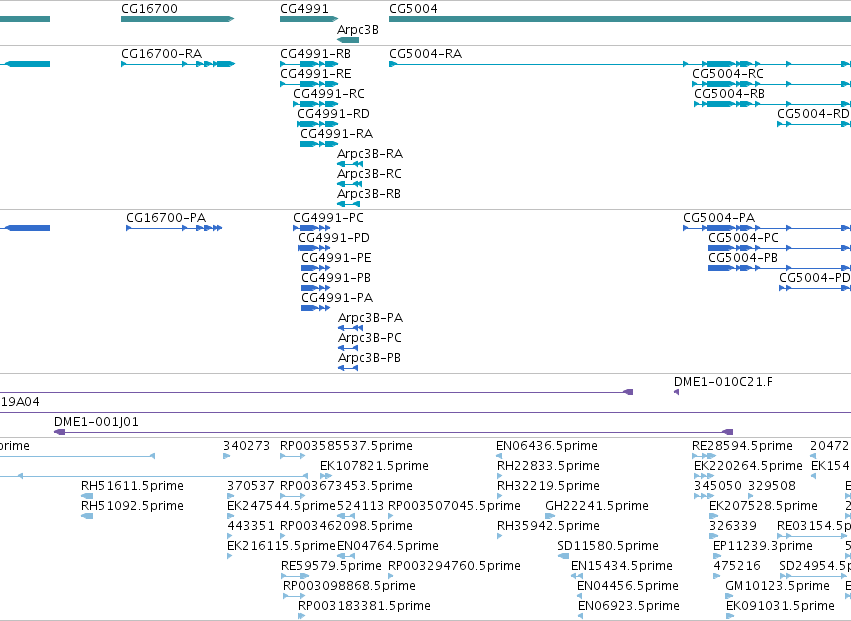Click the CG4991 gene feature
This screenshot has height=621, width=851.
click(x=309, y=19)
